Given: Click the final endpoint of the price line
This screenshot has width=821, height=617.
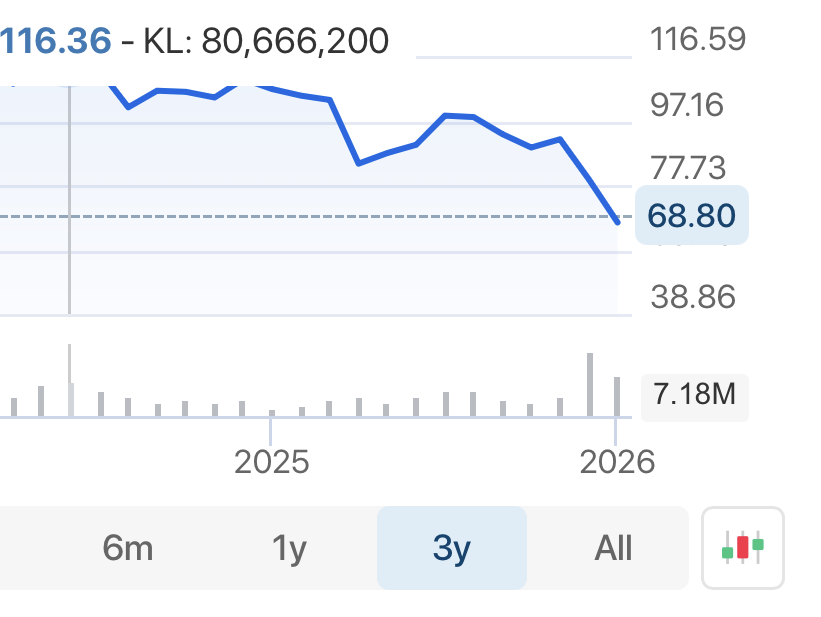Looking at the screenshot, I should pos(618,221).
